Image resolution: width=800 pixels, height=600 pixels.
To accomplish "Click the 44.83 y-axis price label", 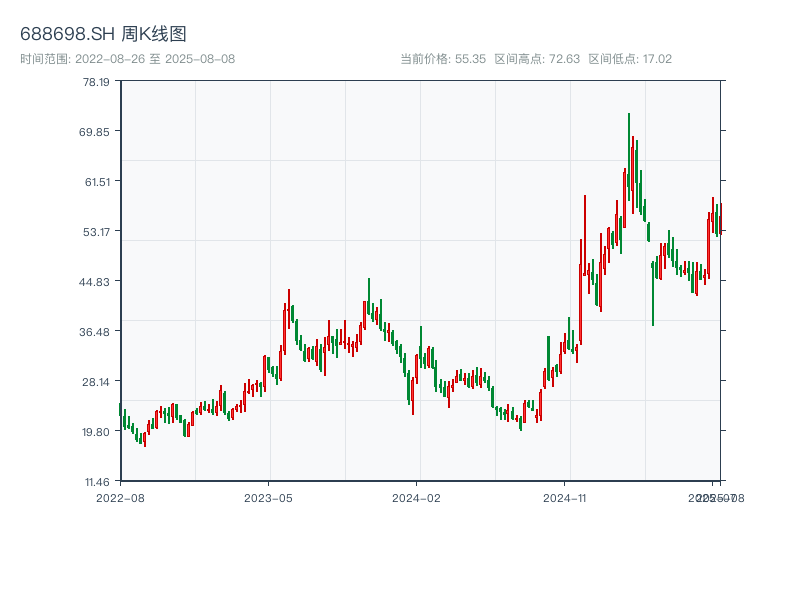I will pyautogui.click(x=97, y=281).
